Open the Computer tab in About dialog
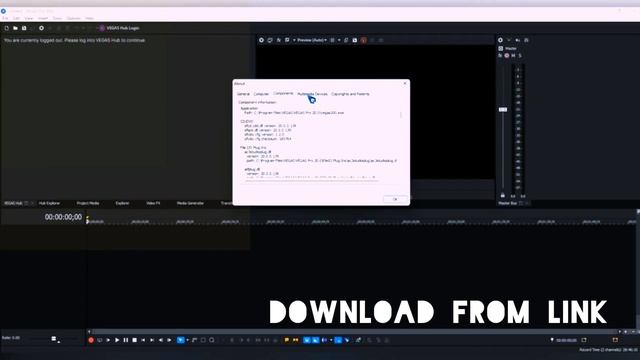 point(261,94)
